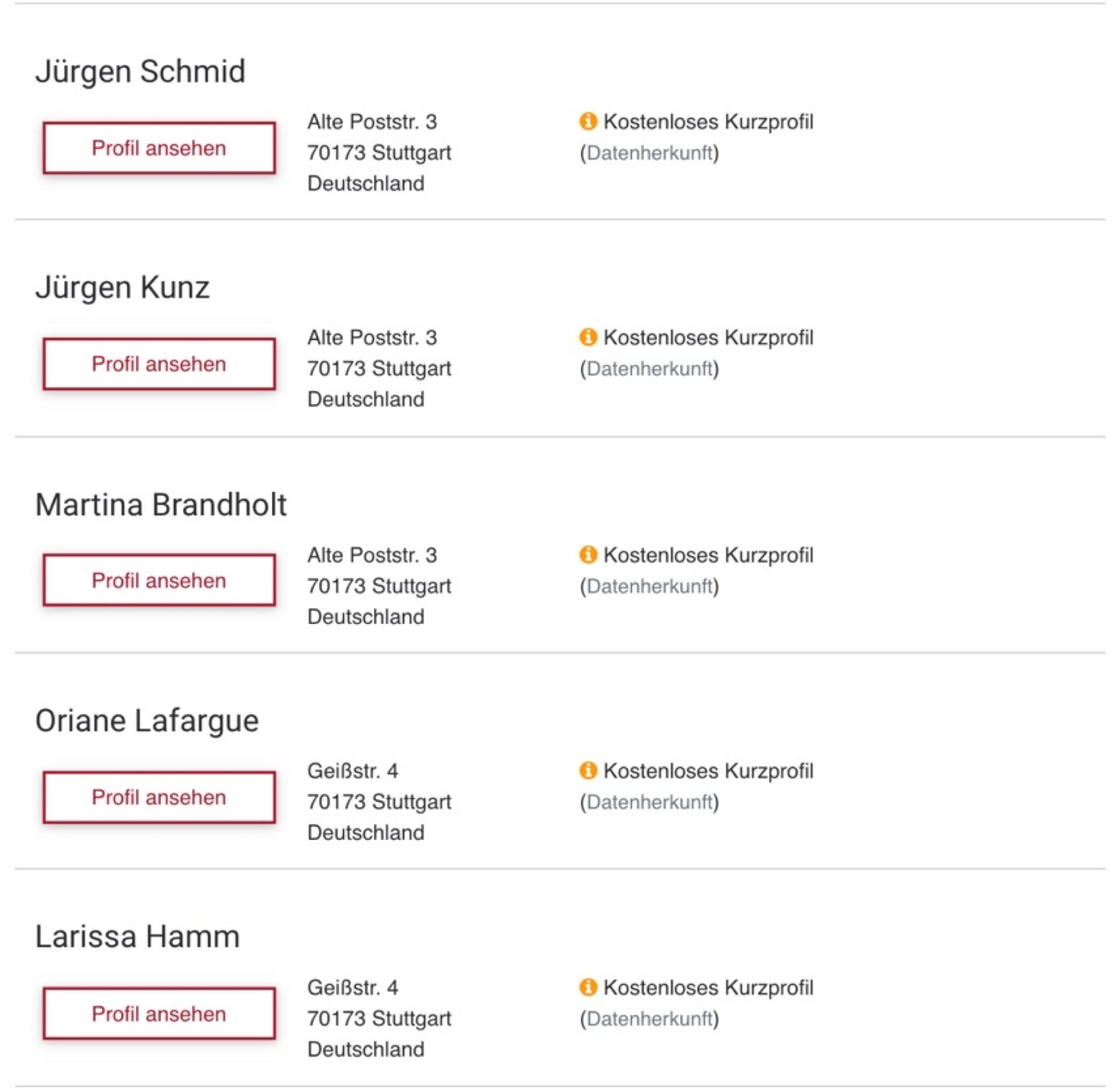Open Jürgen Kunz's profile via Profil ansehen
This screenshot has height=1091, width=1120.
tap(159, 364)
